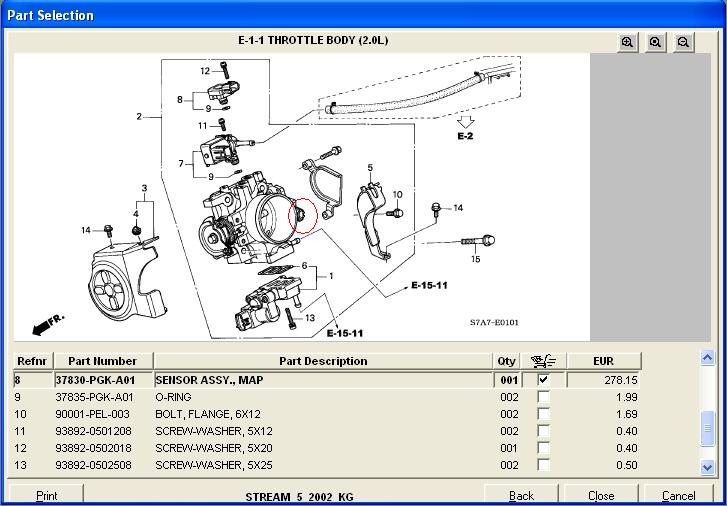The width and height of the screenshot is (727, 506).
Task: Click callout number 8 in the diagram
Action: (x=180, y=99)
